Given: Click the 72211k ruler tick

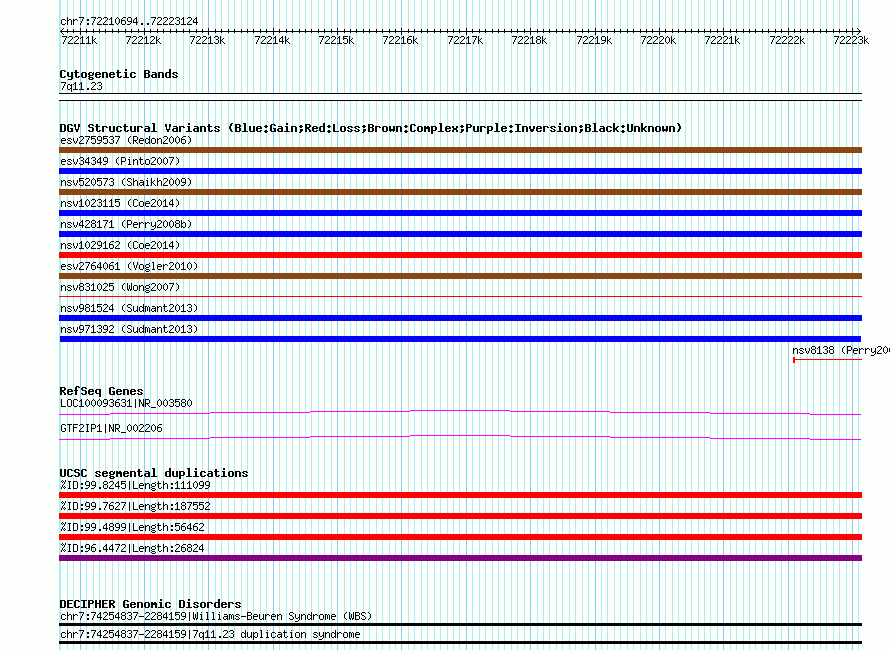Looking at the screenshot, I should tap(79, 40).
